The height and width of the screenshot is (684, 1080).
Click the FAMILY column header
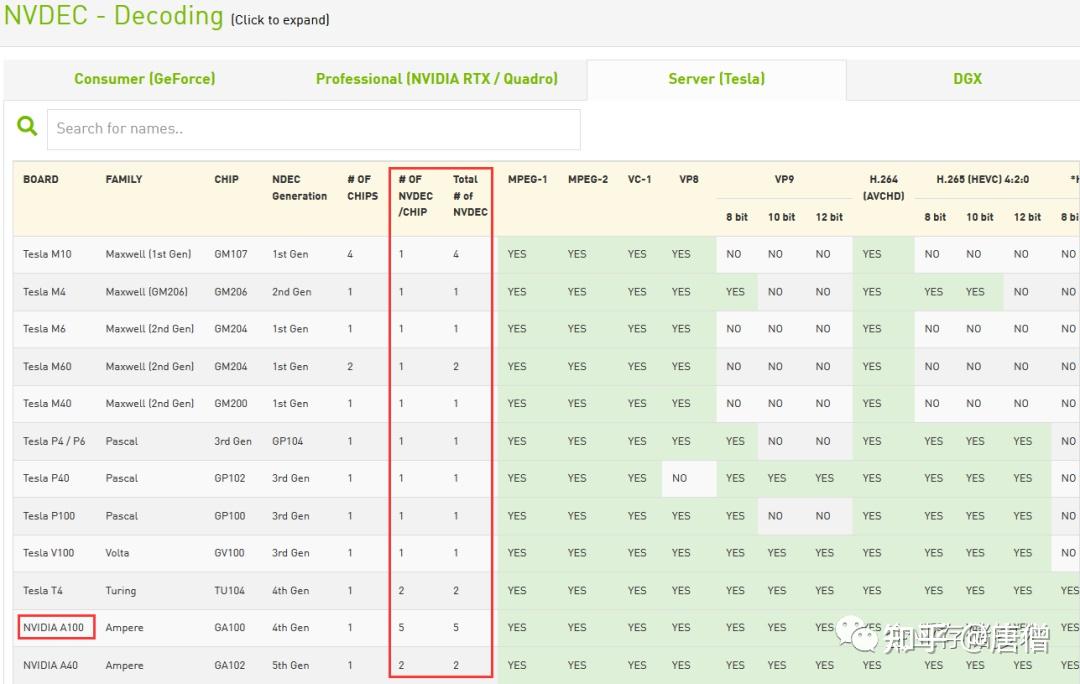[x=124, y=179]
